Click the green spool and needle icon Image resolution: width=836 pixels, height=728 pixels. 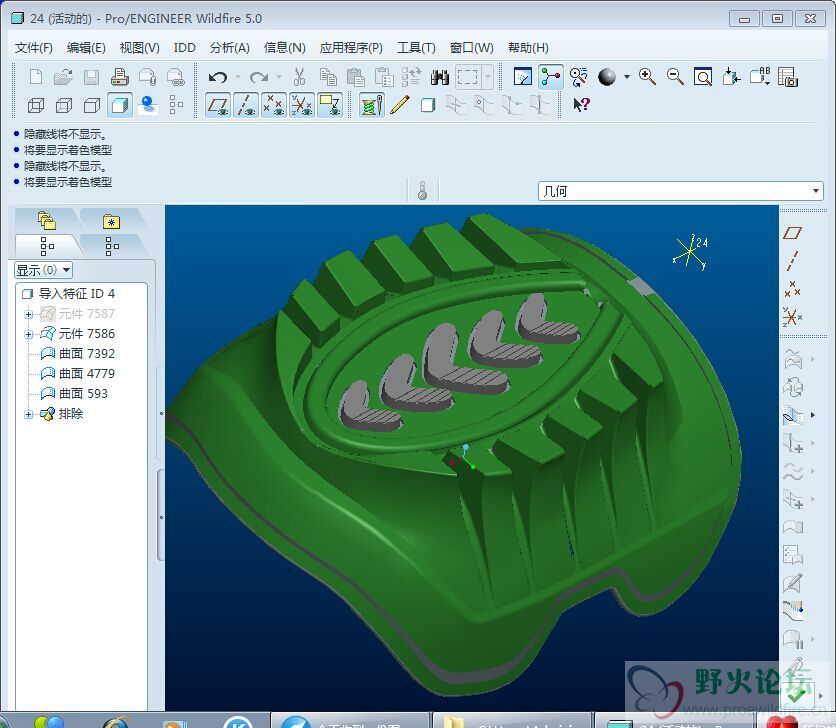coord(372,105)
